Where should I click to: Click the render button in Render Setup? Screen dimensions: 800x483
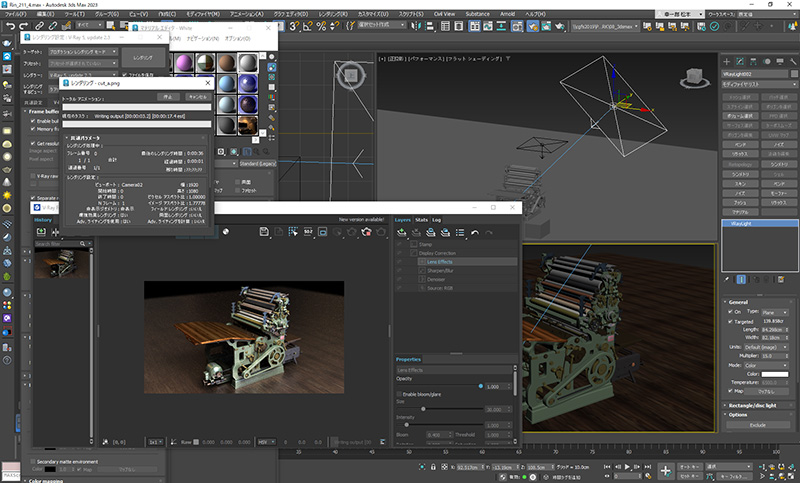[x=143, y=58]
